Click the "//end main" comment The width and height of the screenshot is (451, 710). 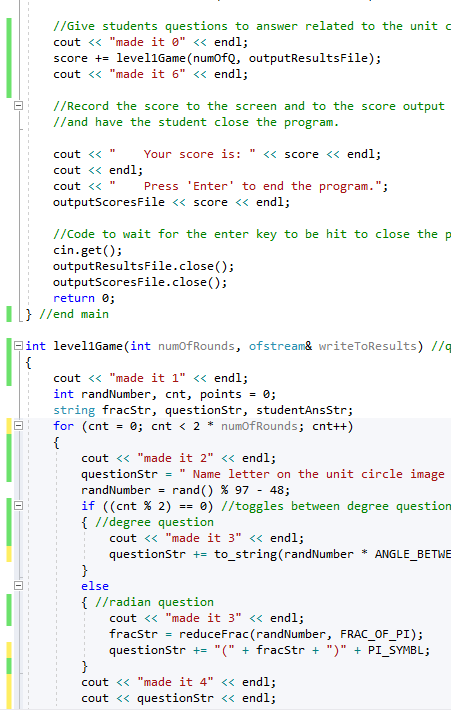(x=74, y=314)
